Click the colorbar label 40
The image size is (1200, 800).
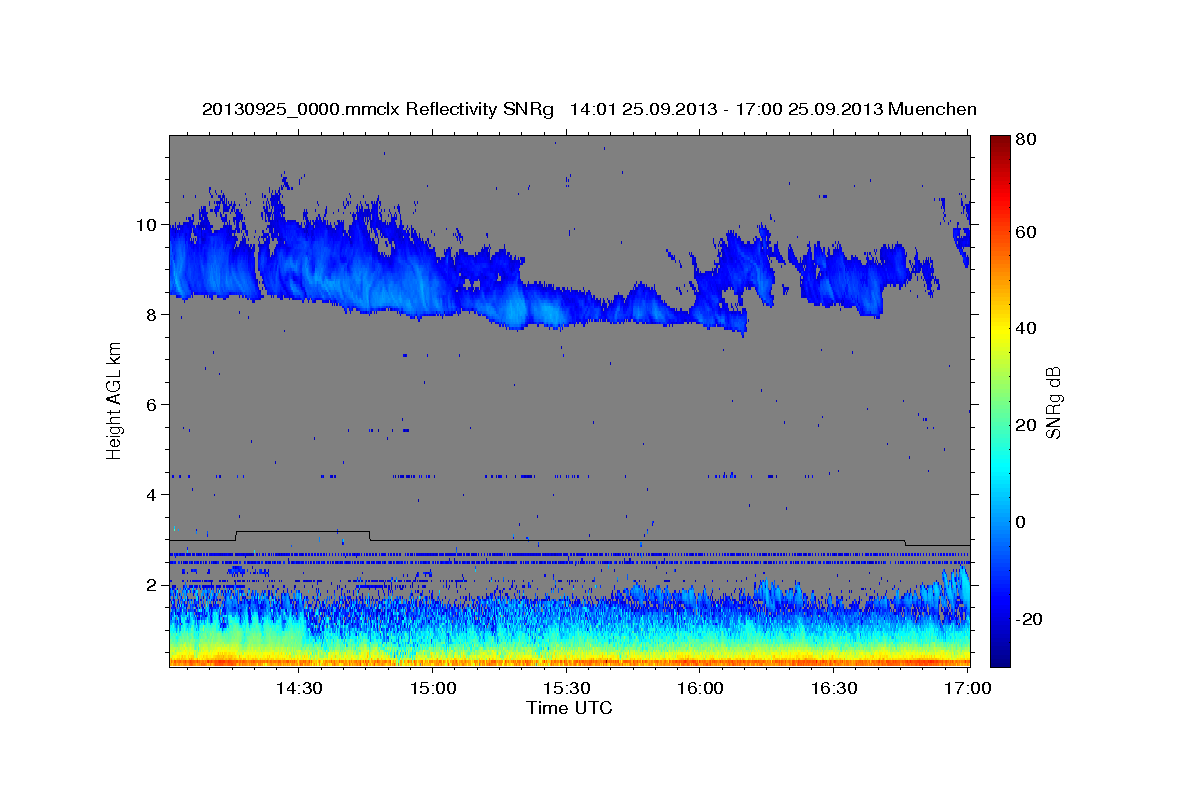click(1028, 328)
